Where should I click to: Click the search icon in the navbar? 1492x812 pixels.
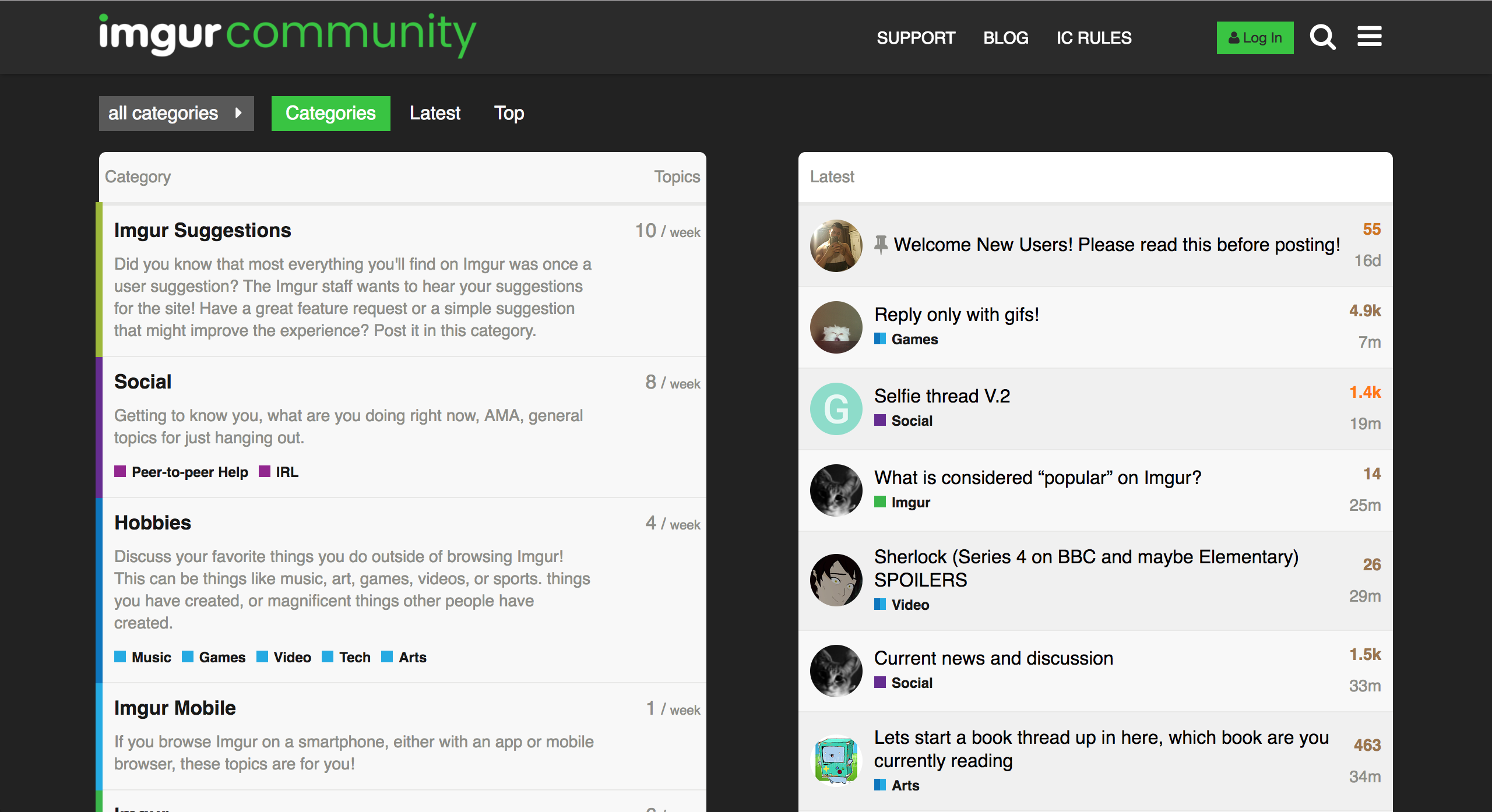point(1324,37)
